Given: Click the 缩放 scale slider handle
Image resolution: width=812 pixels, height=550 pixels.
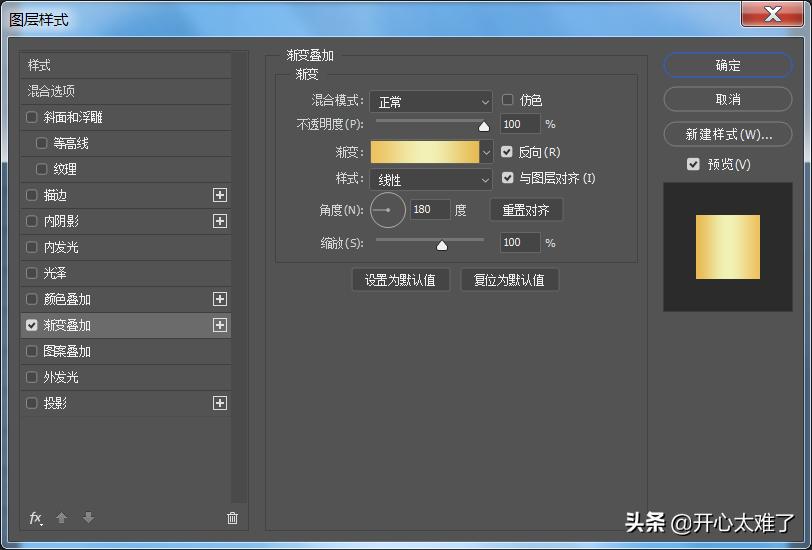Looking at the screenshot, I should point(442,245).
